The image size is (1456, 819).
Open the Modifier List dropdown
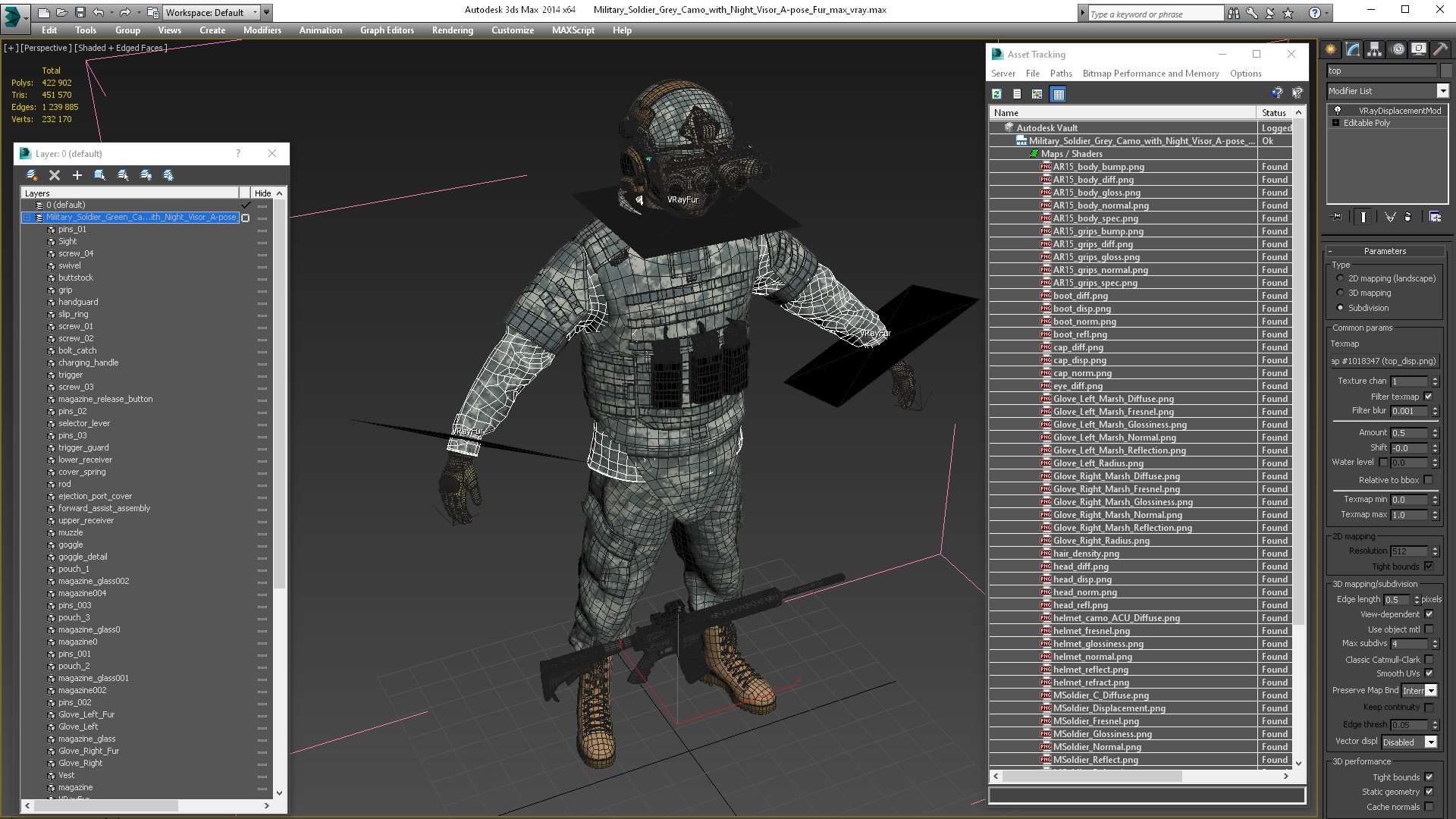coord(1442,91)
